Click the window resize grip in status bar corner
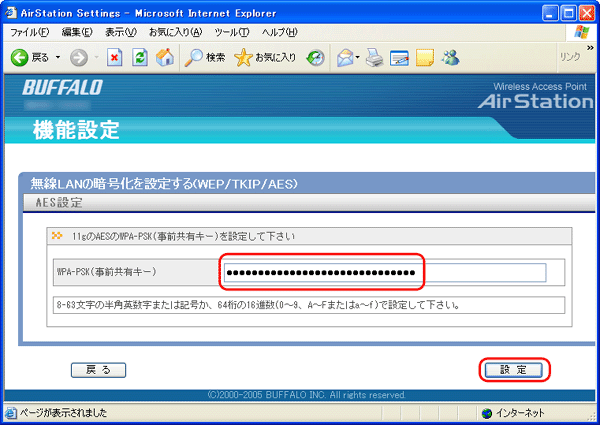Image resolution: width=600 pixels, height=425 pixels. [592, 416]
